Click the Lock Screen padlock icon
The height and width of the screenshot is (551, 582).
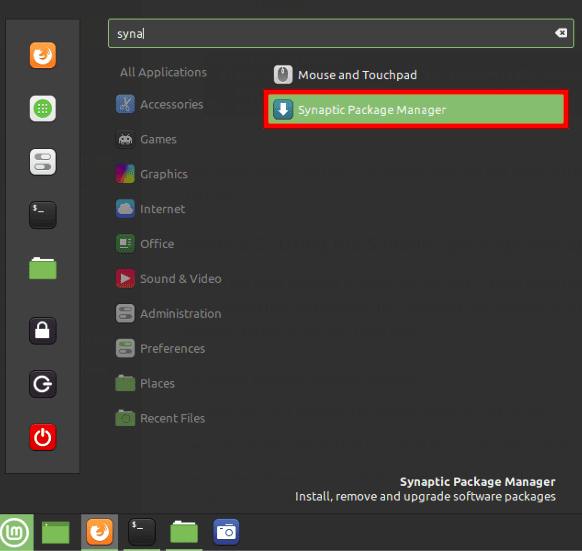pyautogui.click(x=43, y=330)
